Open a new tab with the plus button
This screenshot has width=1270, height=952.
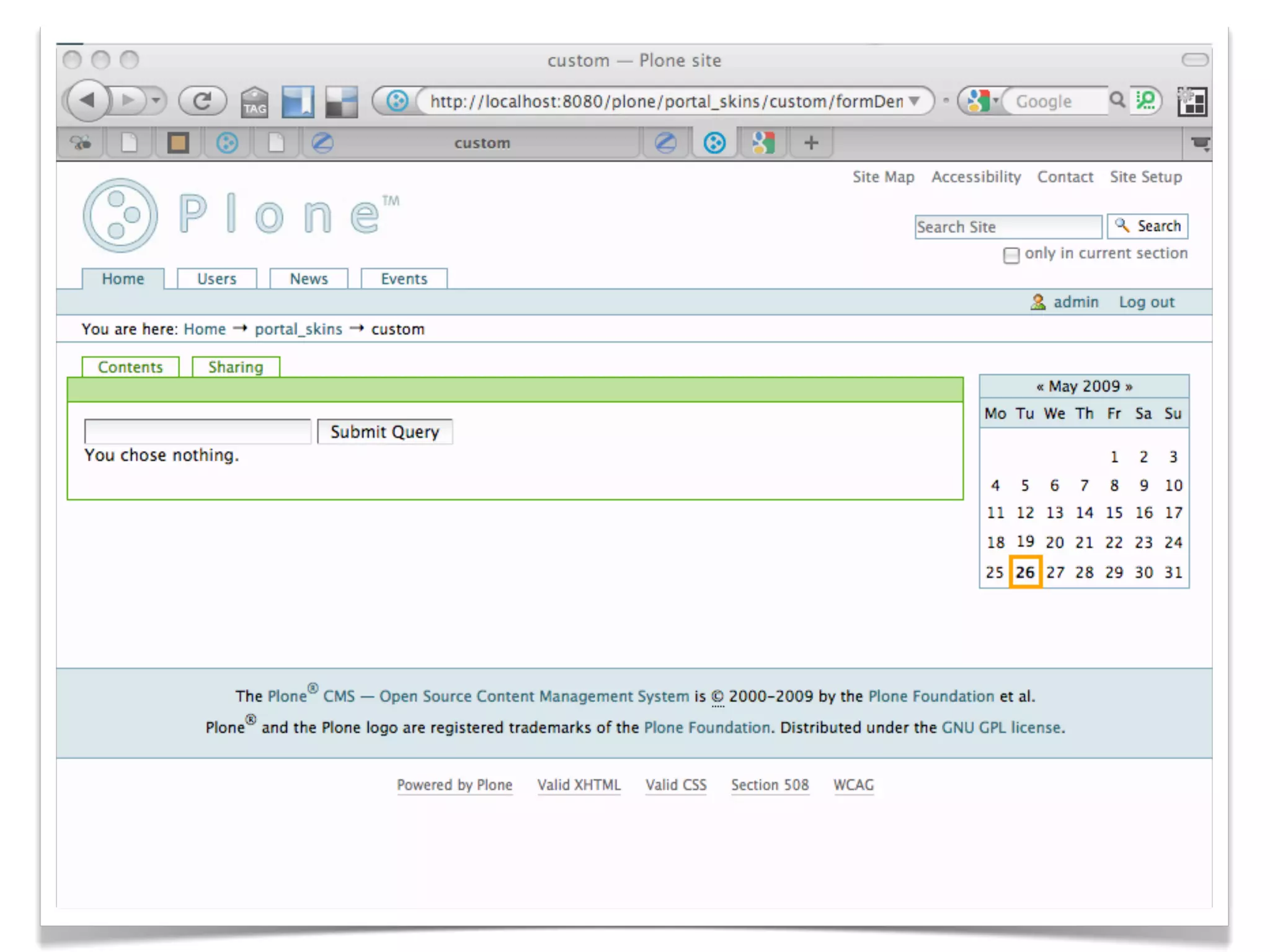coord(811,143)
